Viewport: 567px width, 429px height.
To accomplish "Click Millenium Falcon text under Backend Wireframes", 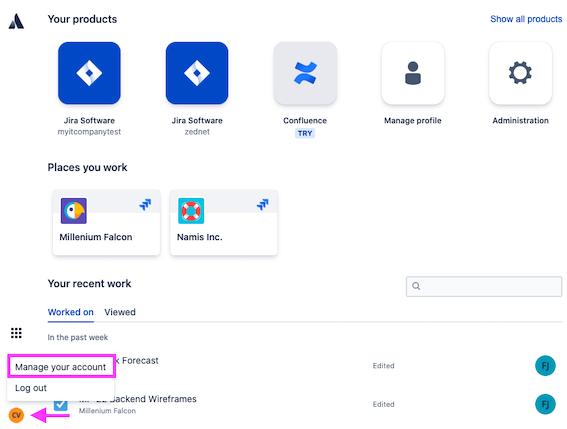I will click(107, 411).
